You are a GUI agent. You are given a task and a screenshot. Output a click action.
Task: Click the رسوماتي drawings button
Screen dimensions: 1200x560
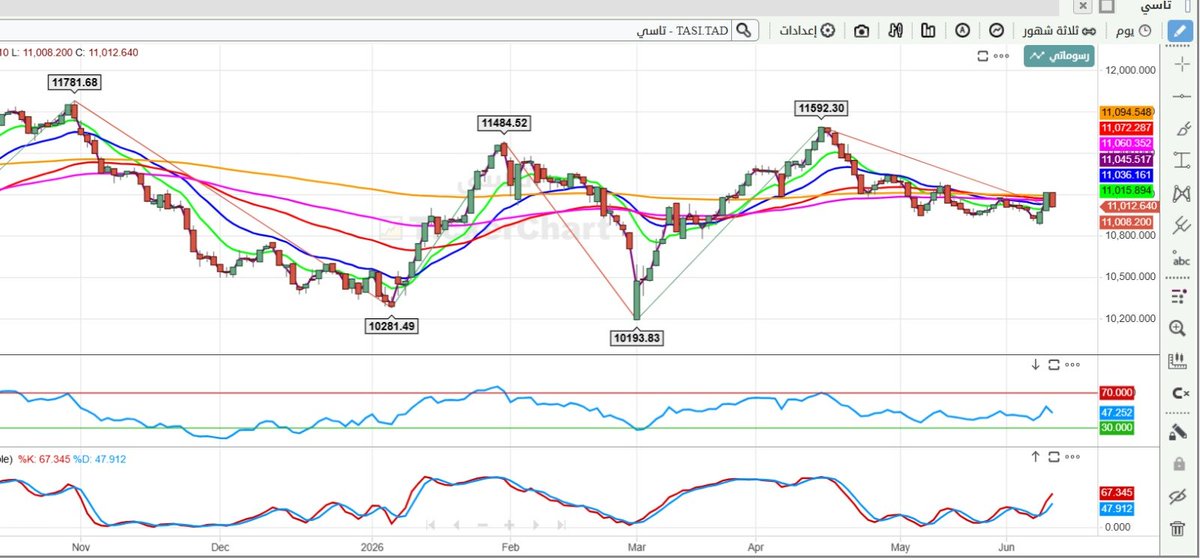(x=1059, y=57)
